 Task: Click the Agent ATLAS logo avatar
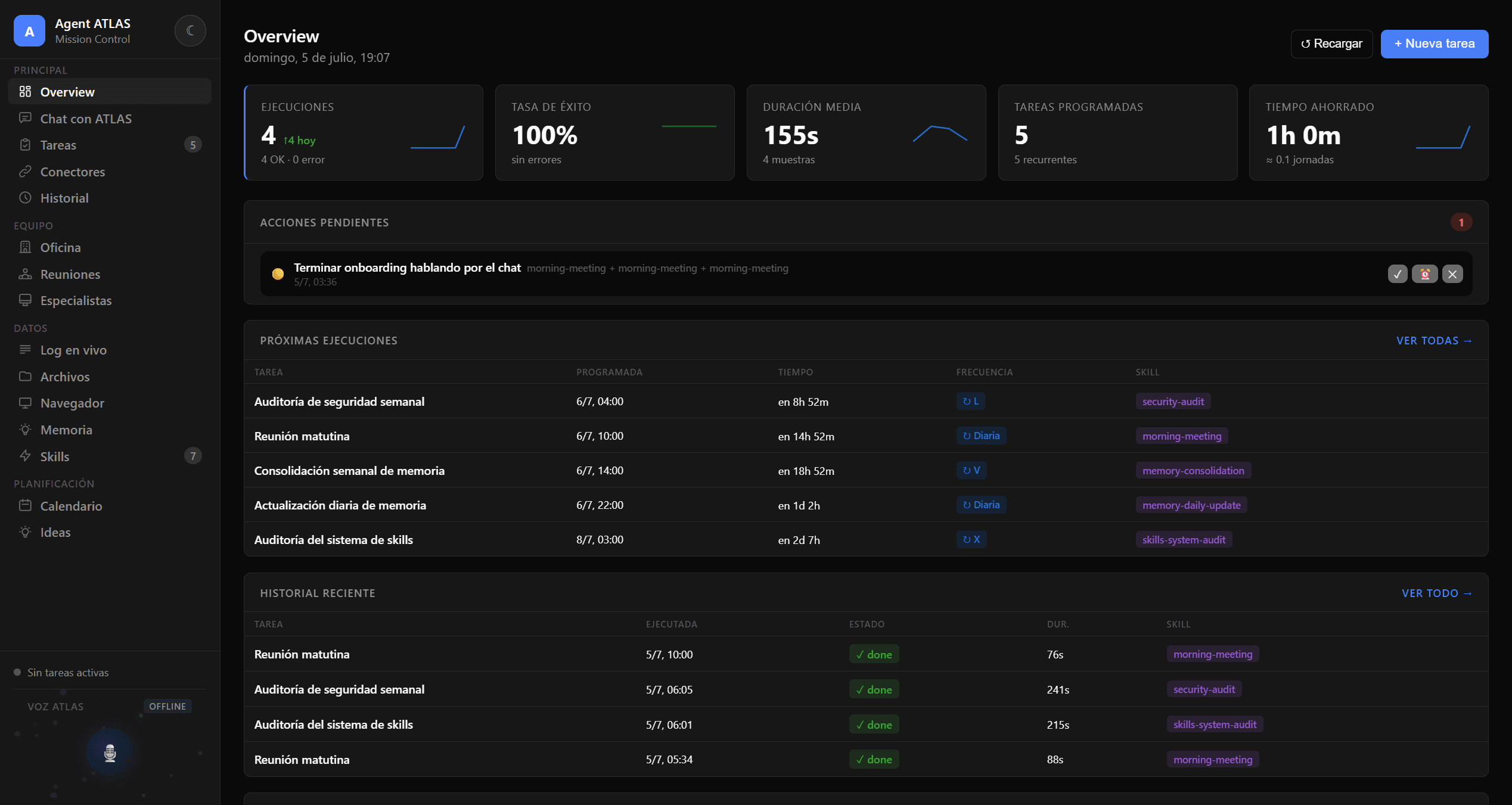tap(29, 30)
